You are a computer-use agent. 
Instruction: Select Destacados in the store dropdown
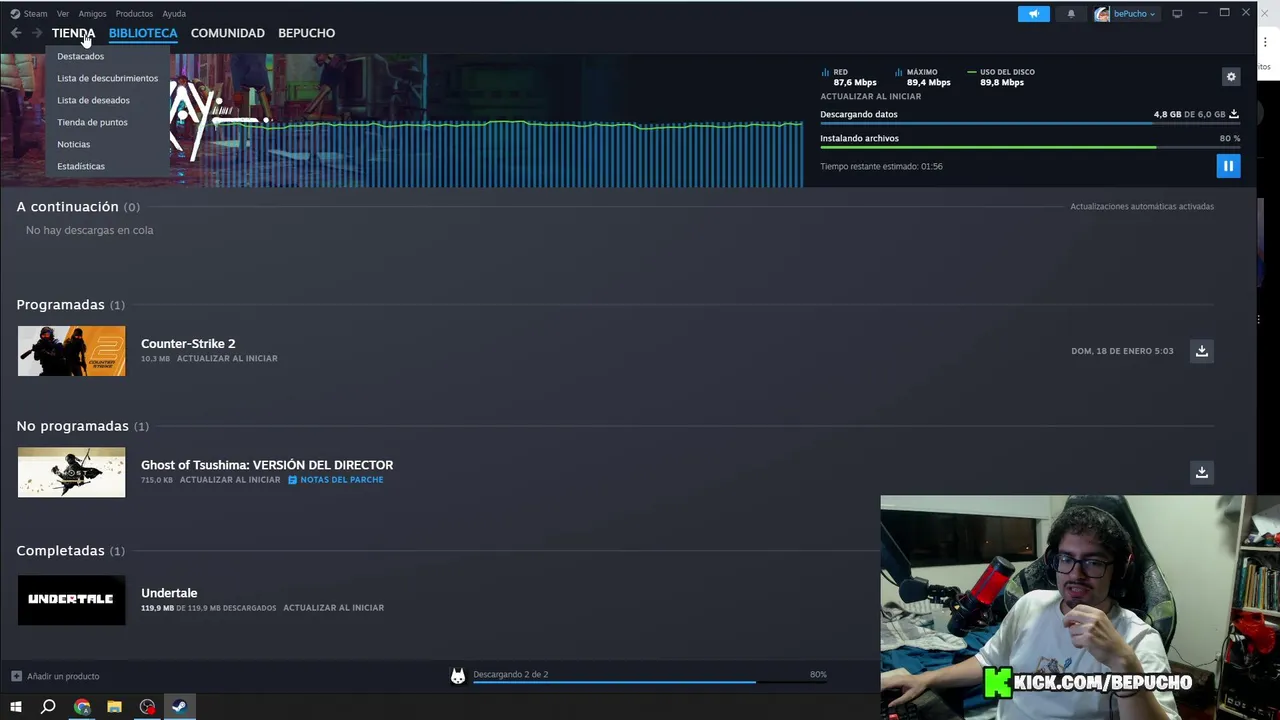point(80,56)
